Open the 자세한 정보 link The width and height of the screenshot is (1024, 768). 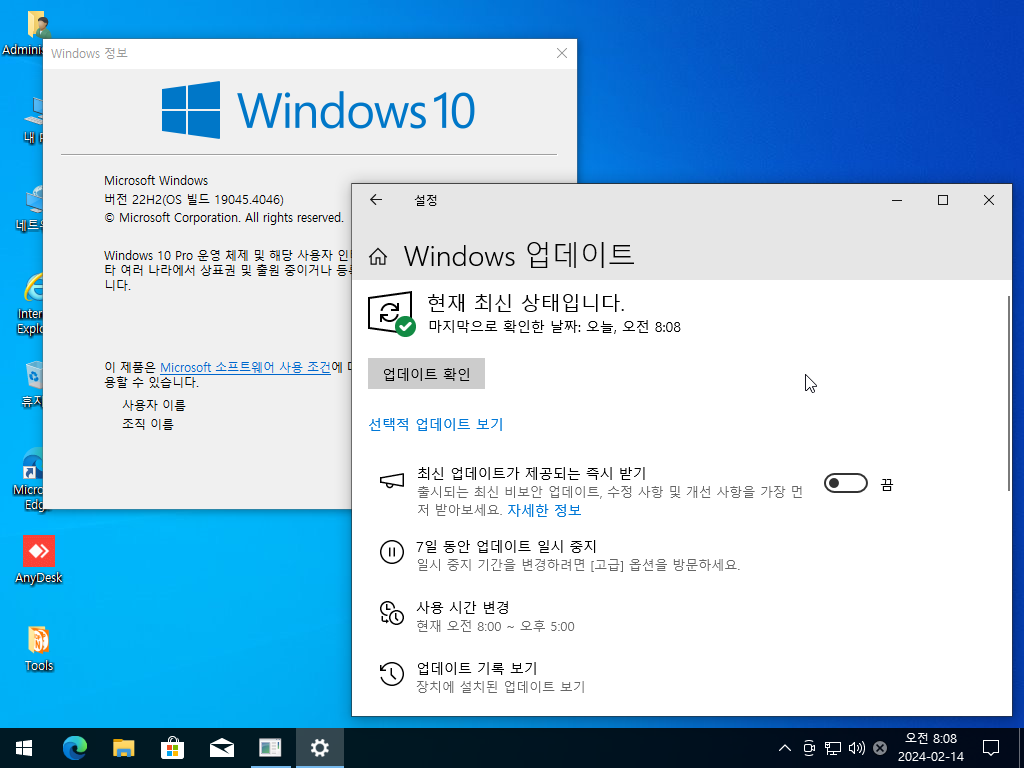click(544, 510)
